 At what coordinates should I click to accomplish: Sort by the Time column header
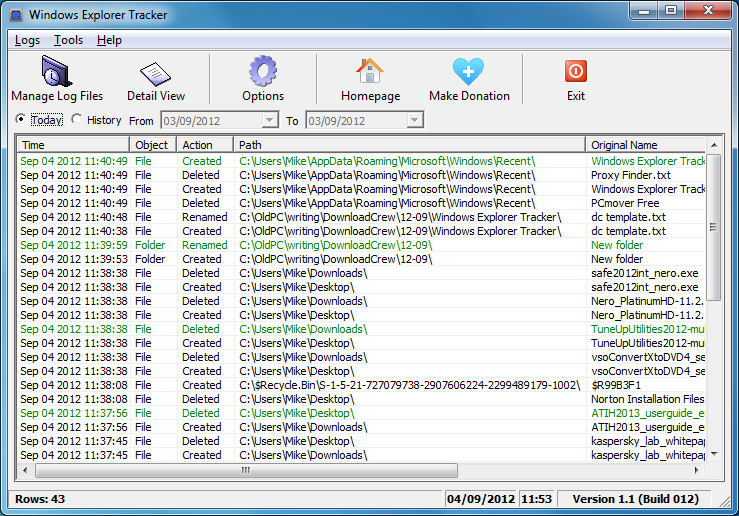[x=73, y=145]
